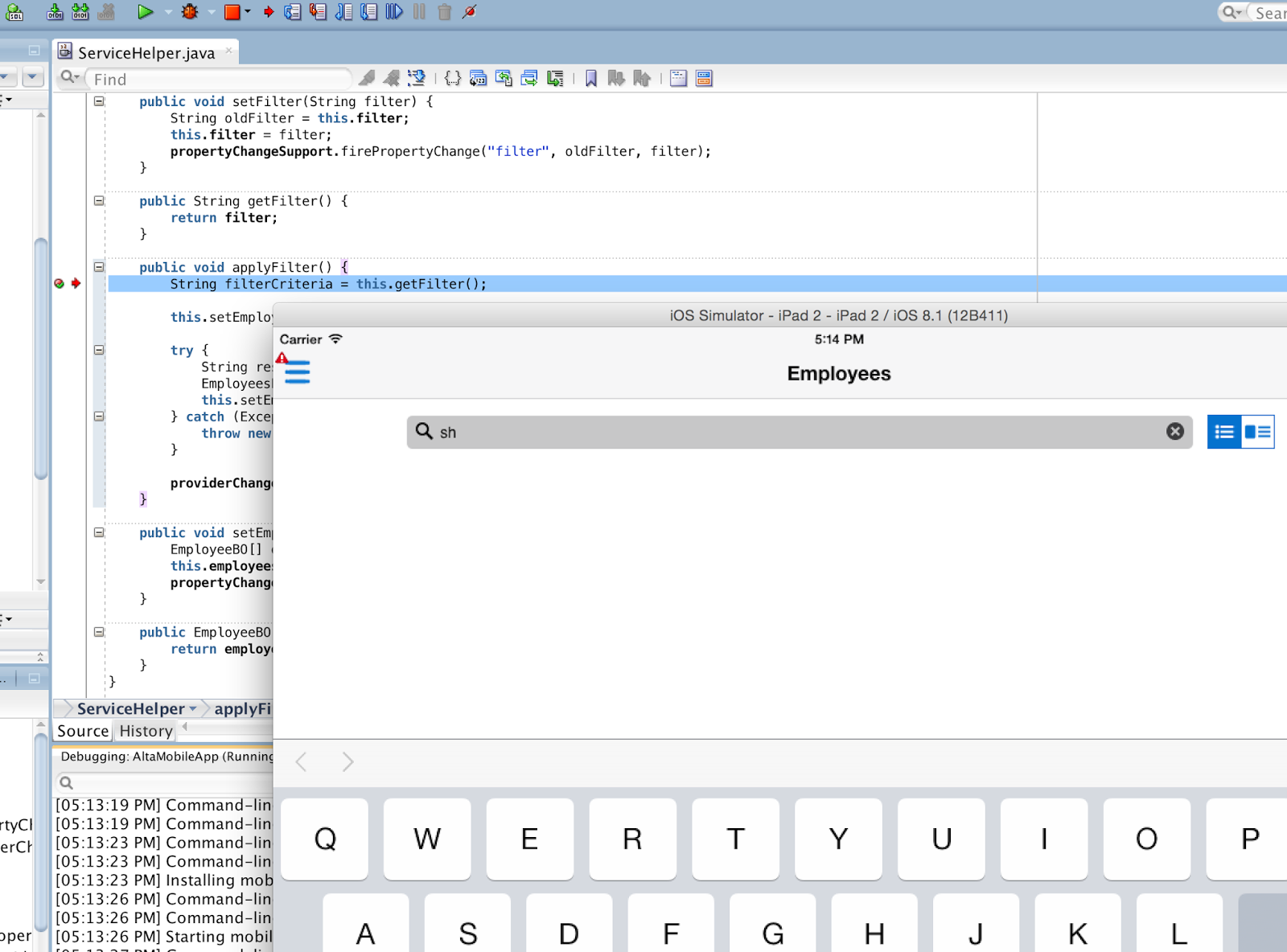
Task: Switch to detail card view in Employees screen
Action: tap(1258, 432)
